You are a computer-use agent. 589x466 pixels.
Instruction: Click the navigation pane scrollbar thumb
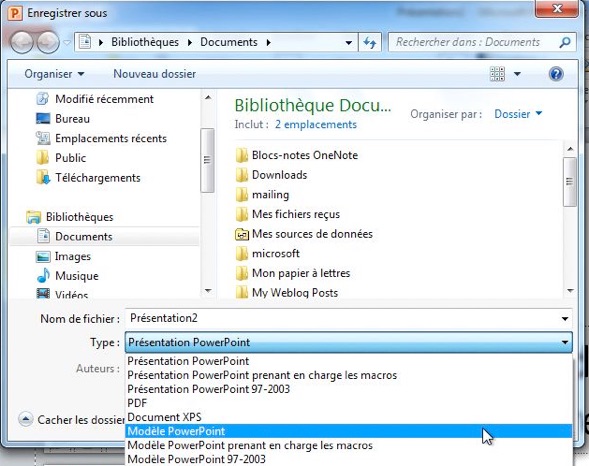(x=207, y=160)
